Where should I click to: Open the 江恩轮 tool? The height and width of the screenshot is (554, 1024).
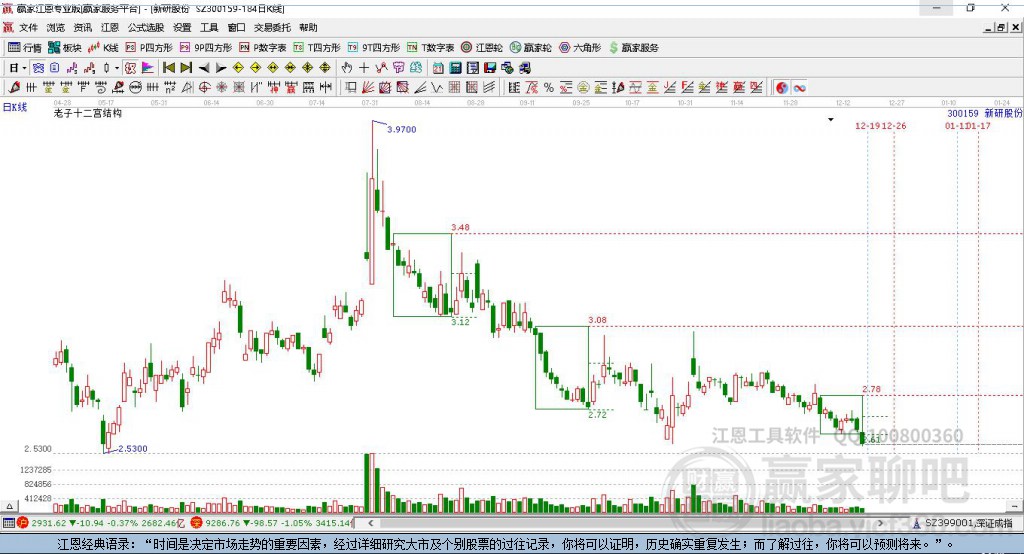coord(482,48)
